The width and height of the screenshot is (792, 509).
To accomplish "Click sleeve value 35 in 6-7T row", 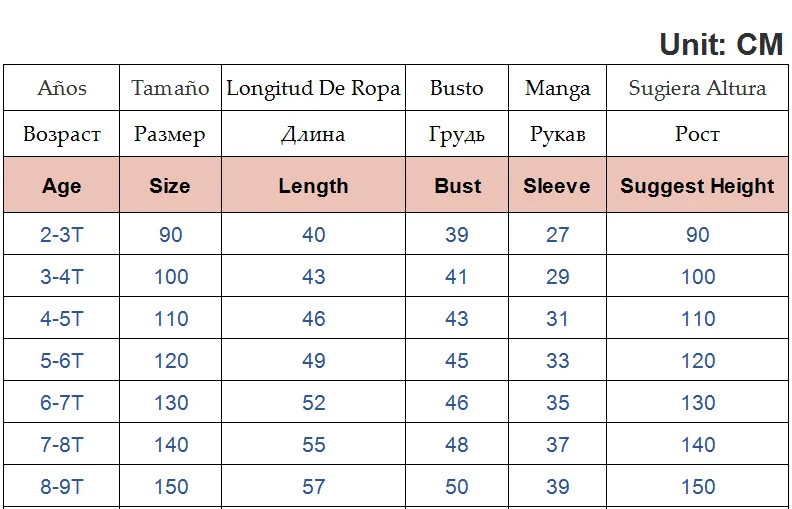I will click(558, 403).
